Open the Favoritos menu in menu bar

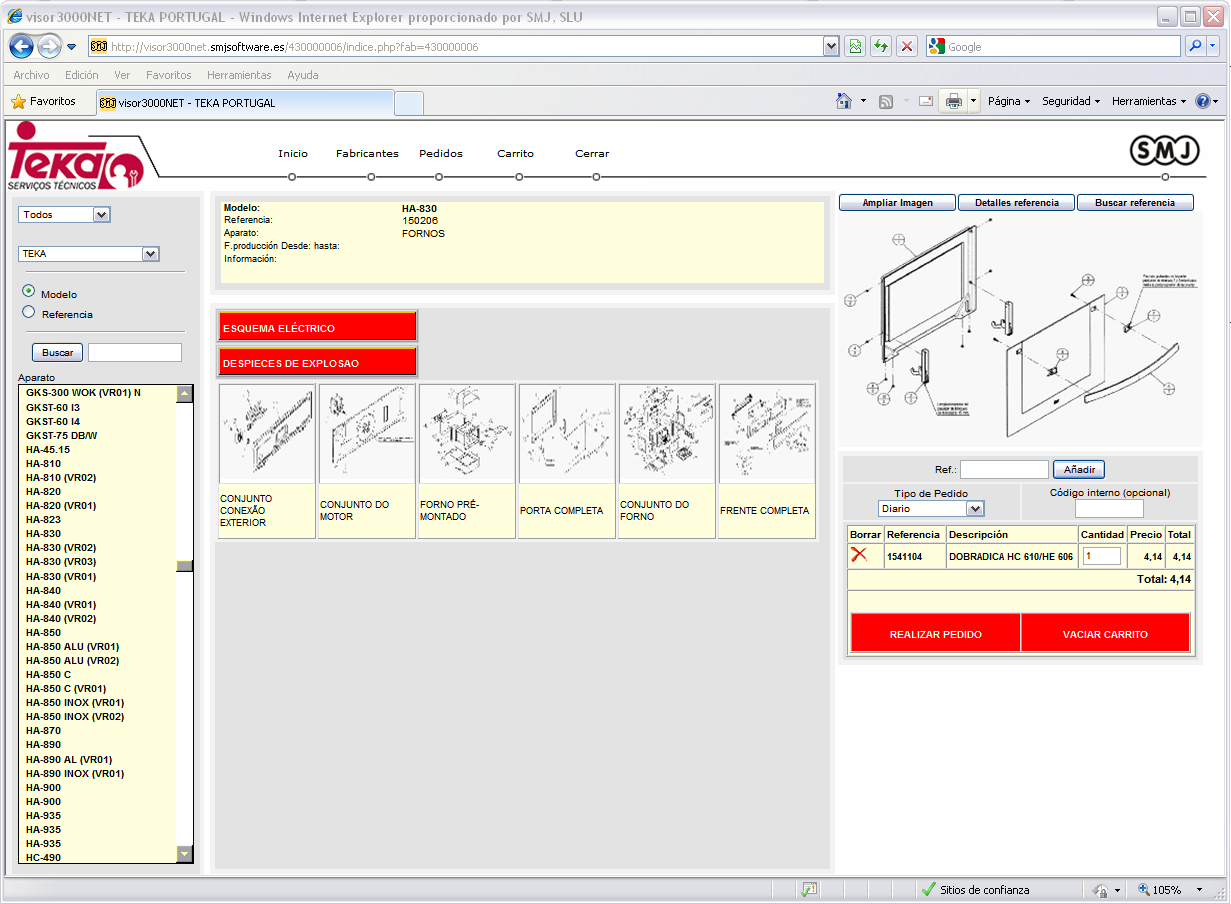168,75
